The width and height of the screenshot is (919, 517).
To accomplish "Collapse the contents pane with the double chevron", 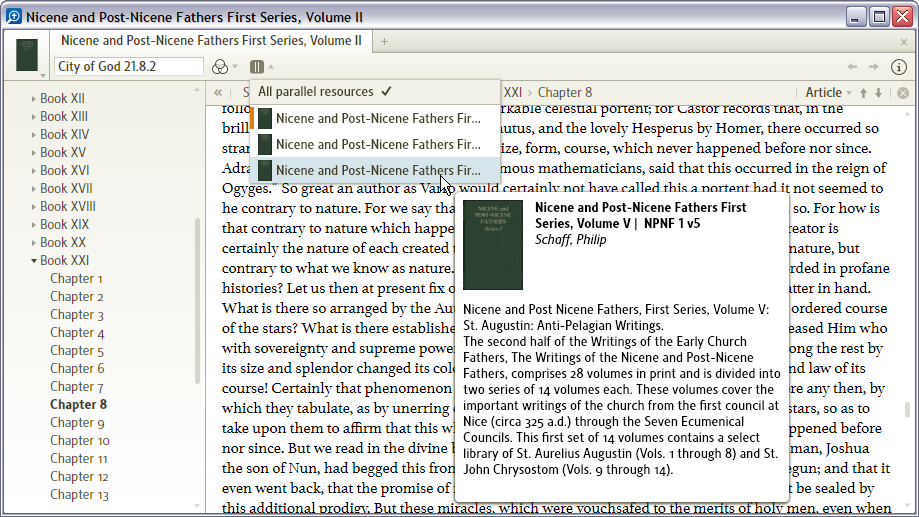I will [218, 93].
